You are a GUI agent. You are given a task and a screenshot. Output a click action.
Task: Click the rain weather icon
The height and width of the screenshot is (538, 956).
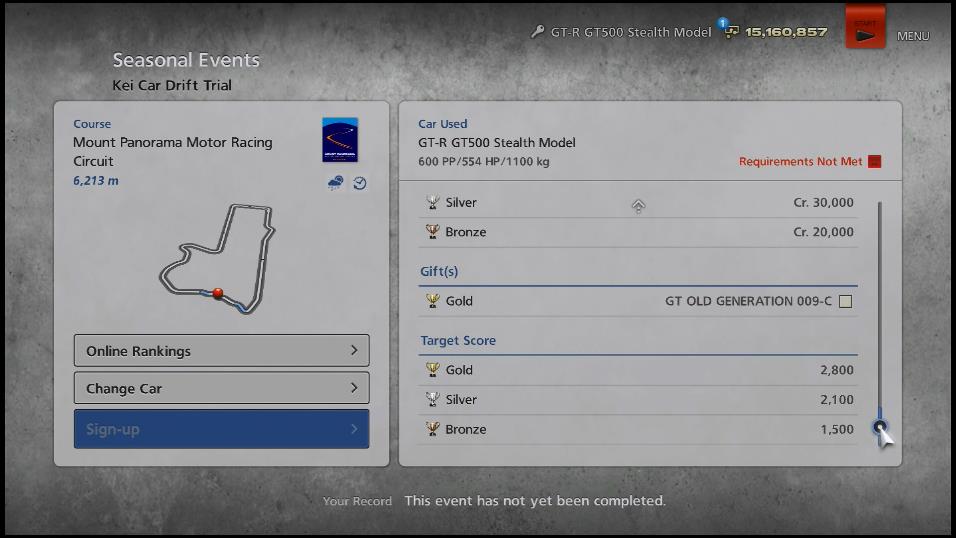pos(335,182)
